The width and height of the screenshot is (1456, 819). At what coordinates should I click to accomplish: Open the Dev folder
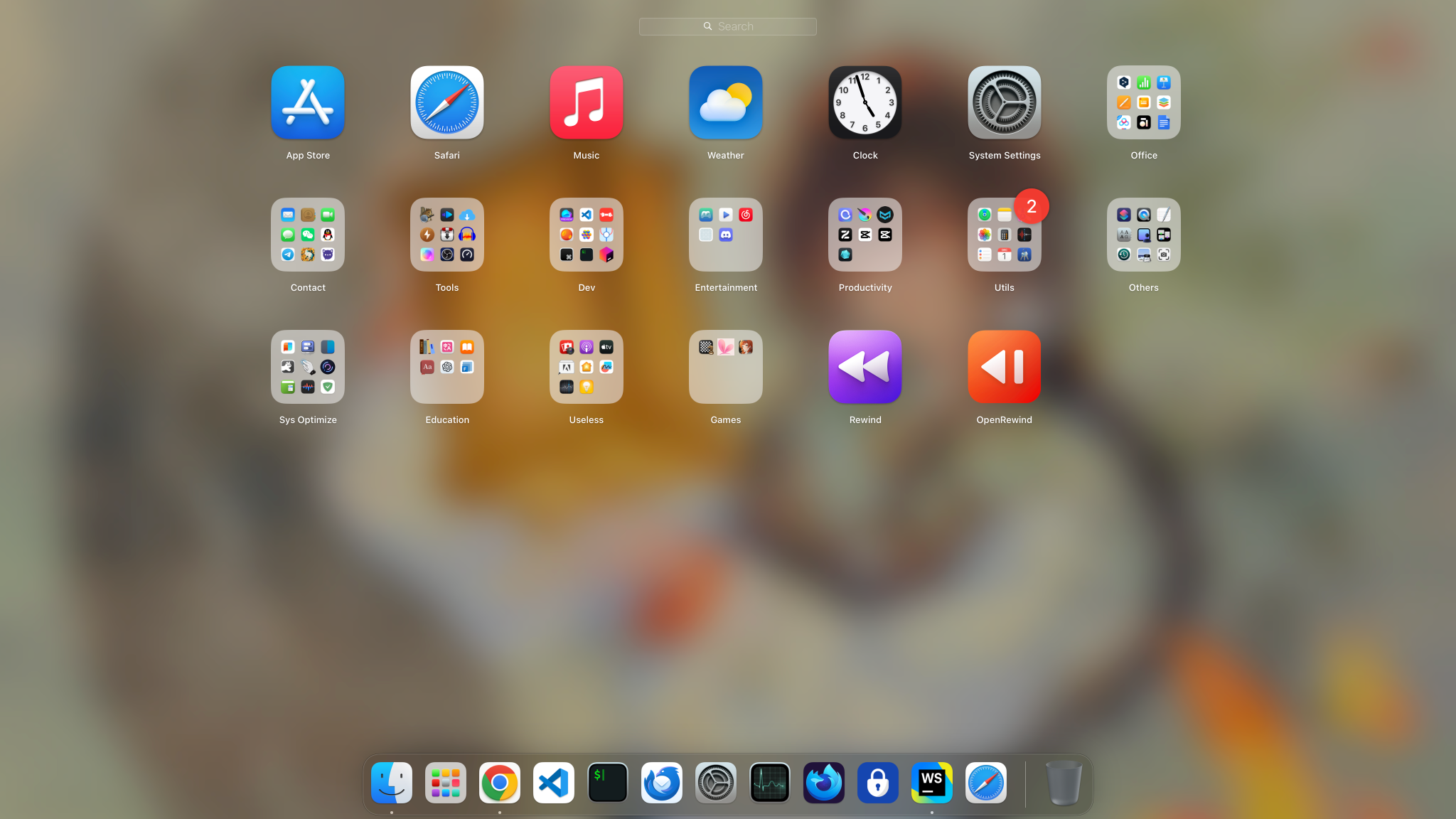(586, 235)
